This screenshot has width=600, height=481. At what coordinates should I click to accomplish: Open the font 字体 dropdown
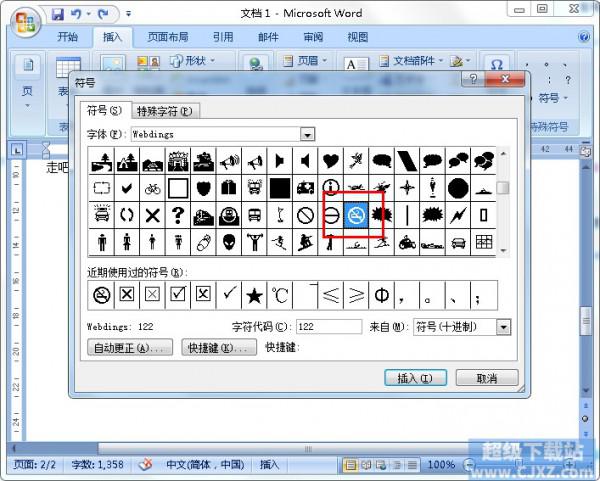(307, 135)
